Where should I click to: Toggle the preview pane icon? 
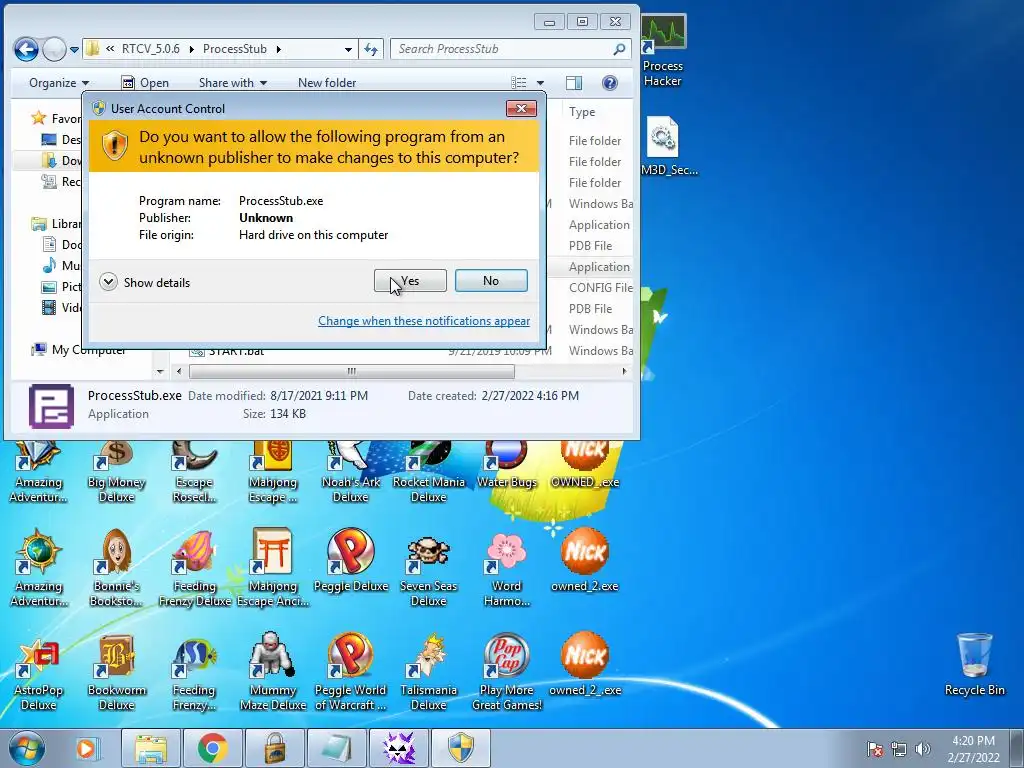pos(574,83)
